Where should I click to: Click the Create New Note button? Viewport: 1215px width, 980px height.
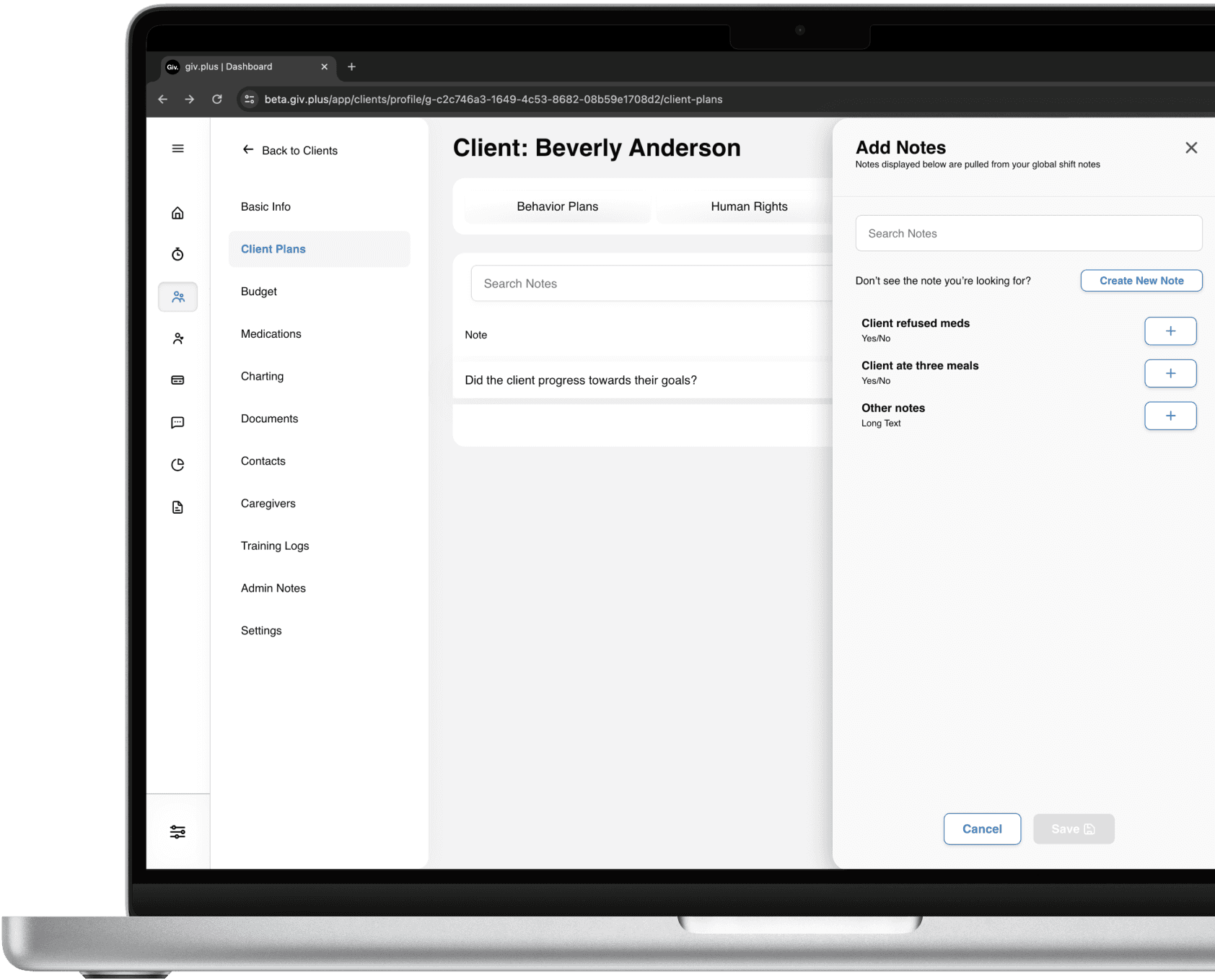[1141, 281]
